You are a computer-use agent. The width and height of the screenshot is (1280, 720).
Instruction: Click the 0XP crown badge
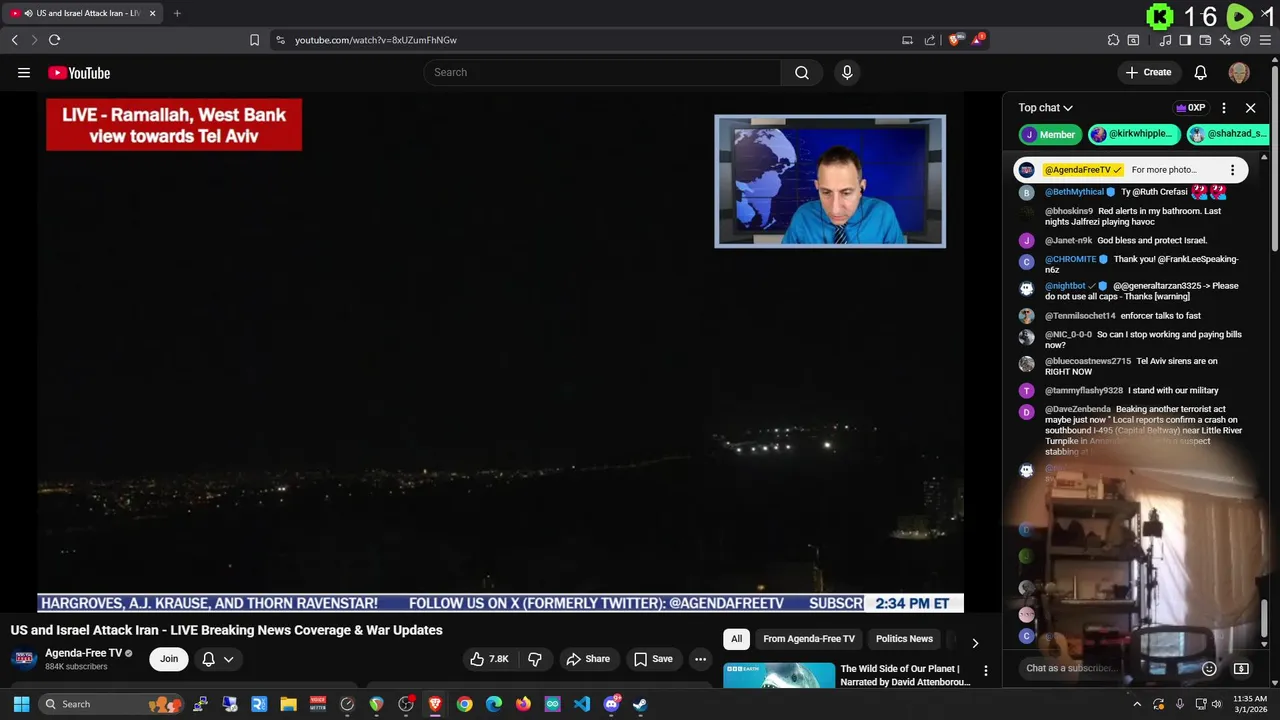pyautogui.click(x=1190, y=108)
